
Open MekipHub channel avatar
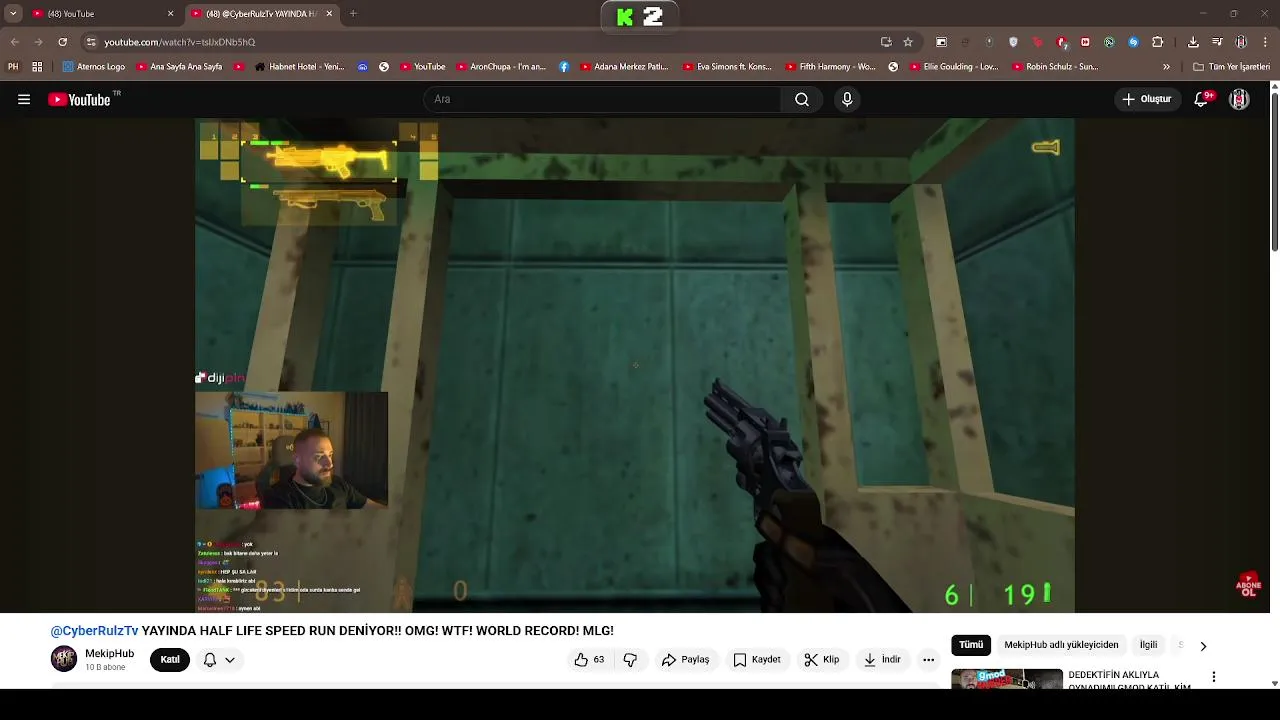pos(64,659)
